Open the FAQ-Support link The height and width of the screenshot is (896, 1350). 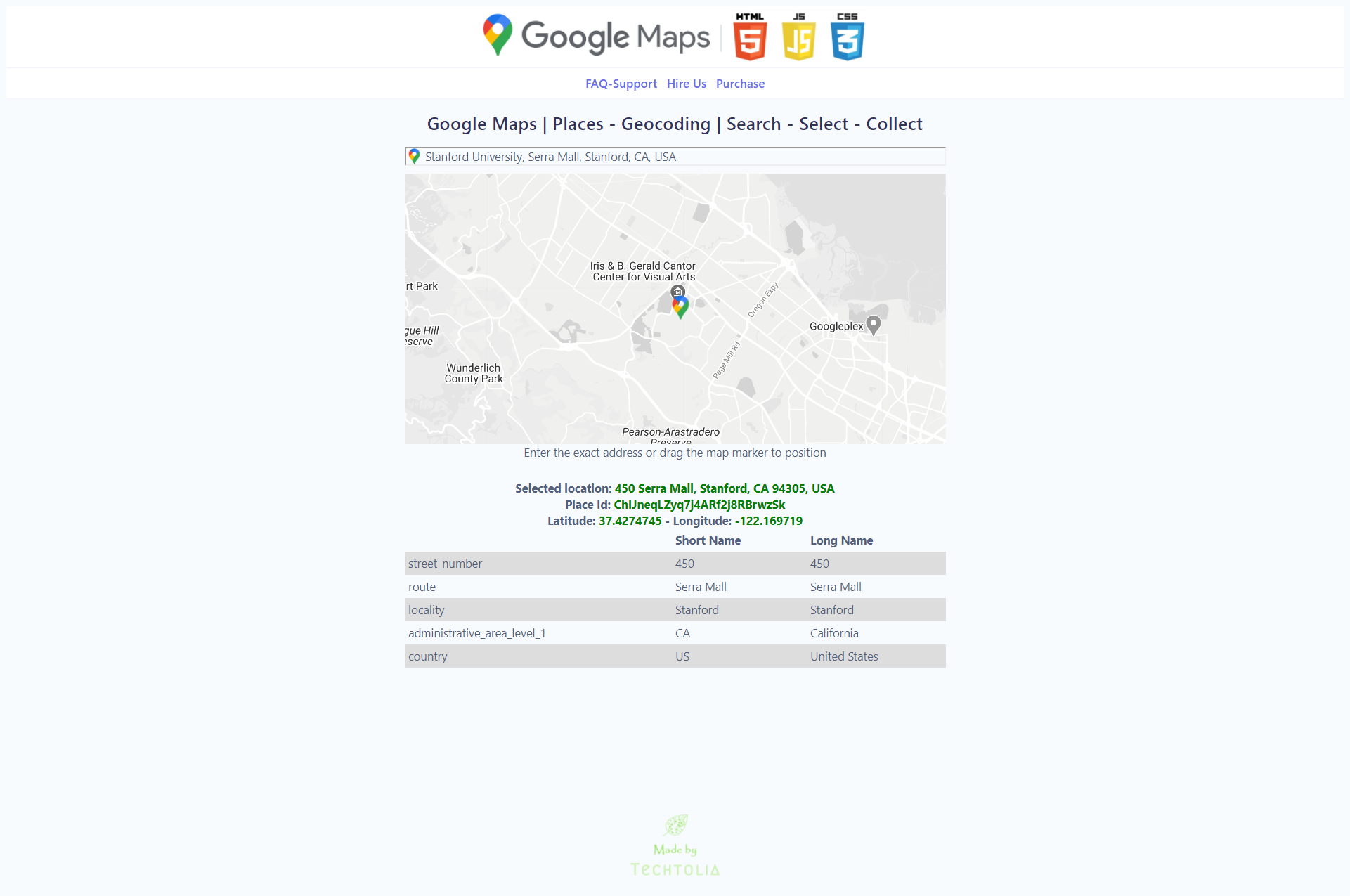[621, 84]
